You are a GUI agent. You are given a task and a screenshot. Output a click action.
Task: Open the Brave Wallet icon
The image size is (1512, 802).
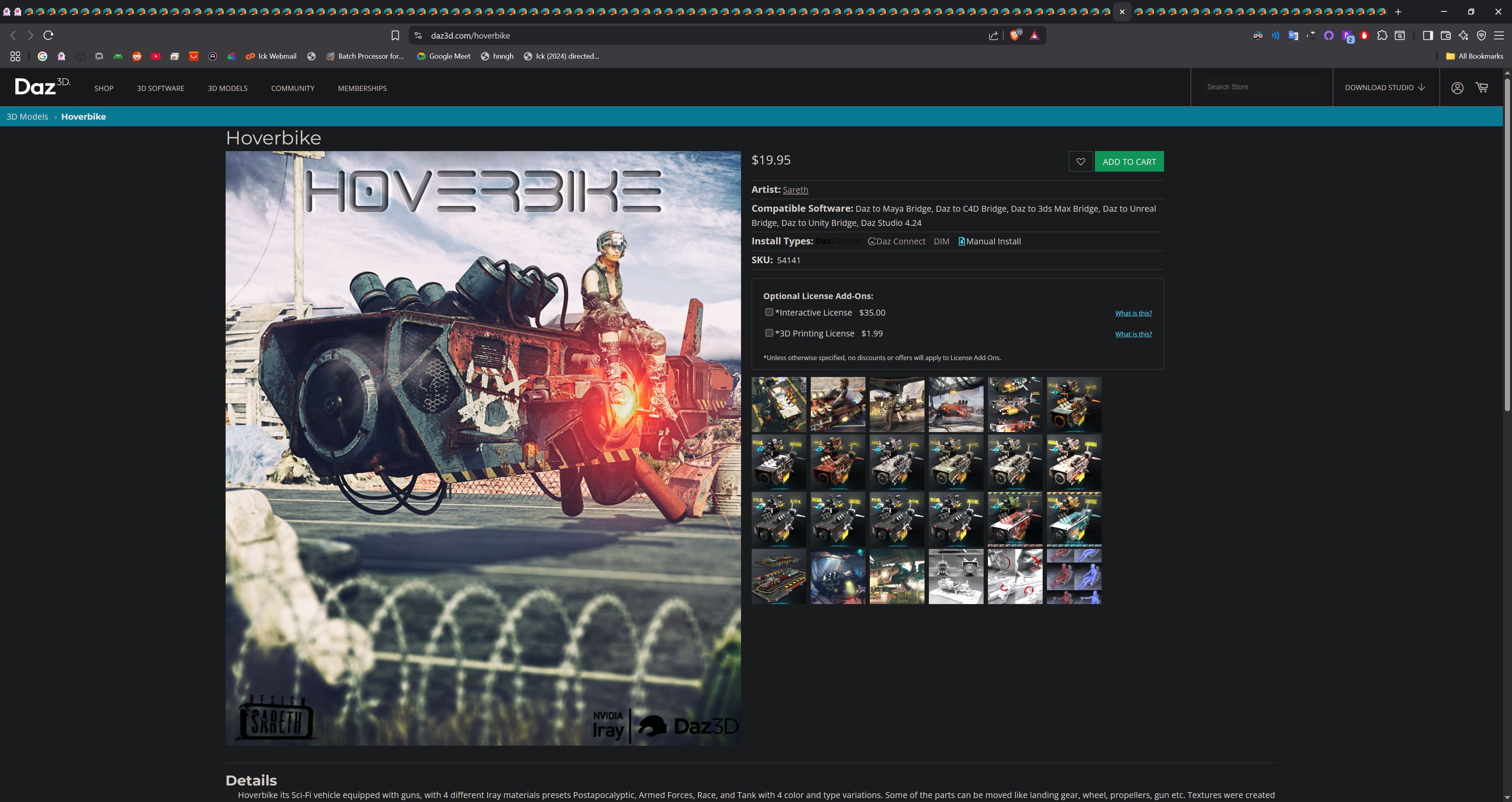1446,36
